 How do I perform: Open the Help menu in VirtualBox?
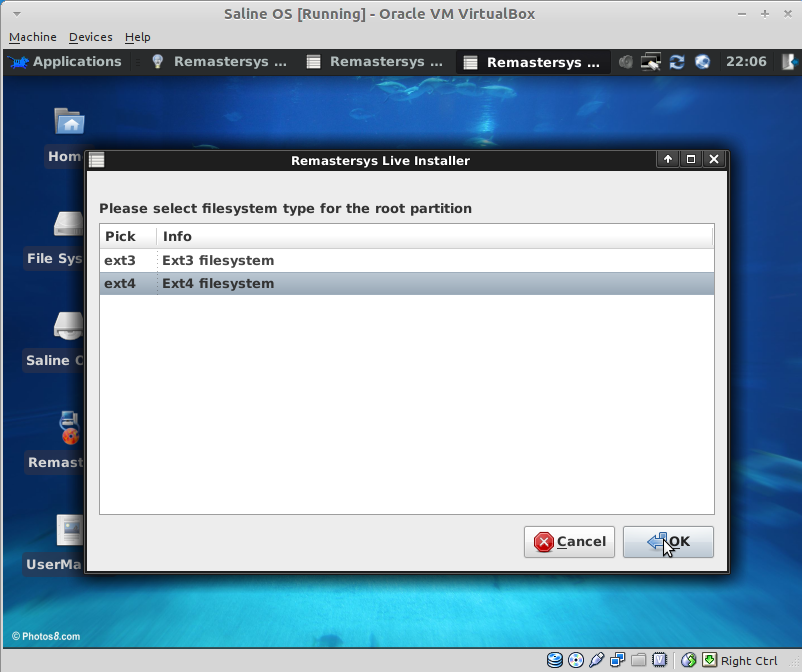tap(138, 37)
